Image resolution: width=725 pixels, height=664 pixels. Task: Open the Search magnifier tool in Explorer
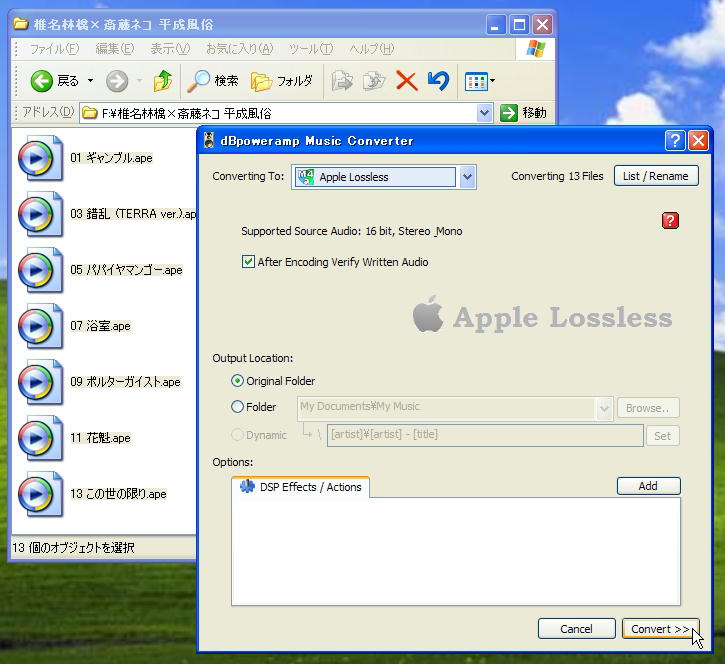(x=199, y=81)
